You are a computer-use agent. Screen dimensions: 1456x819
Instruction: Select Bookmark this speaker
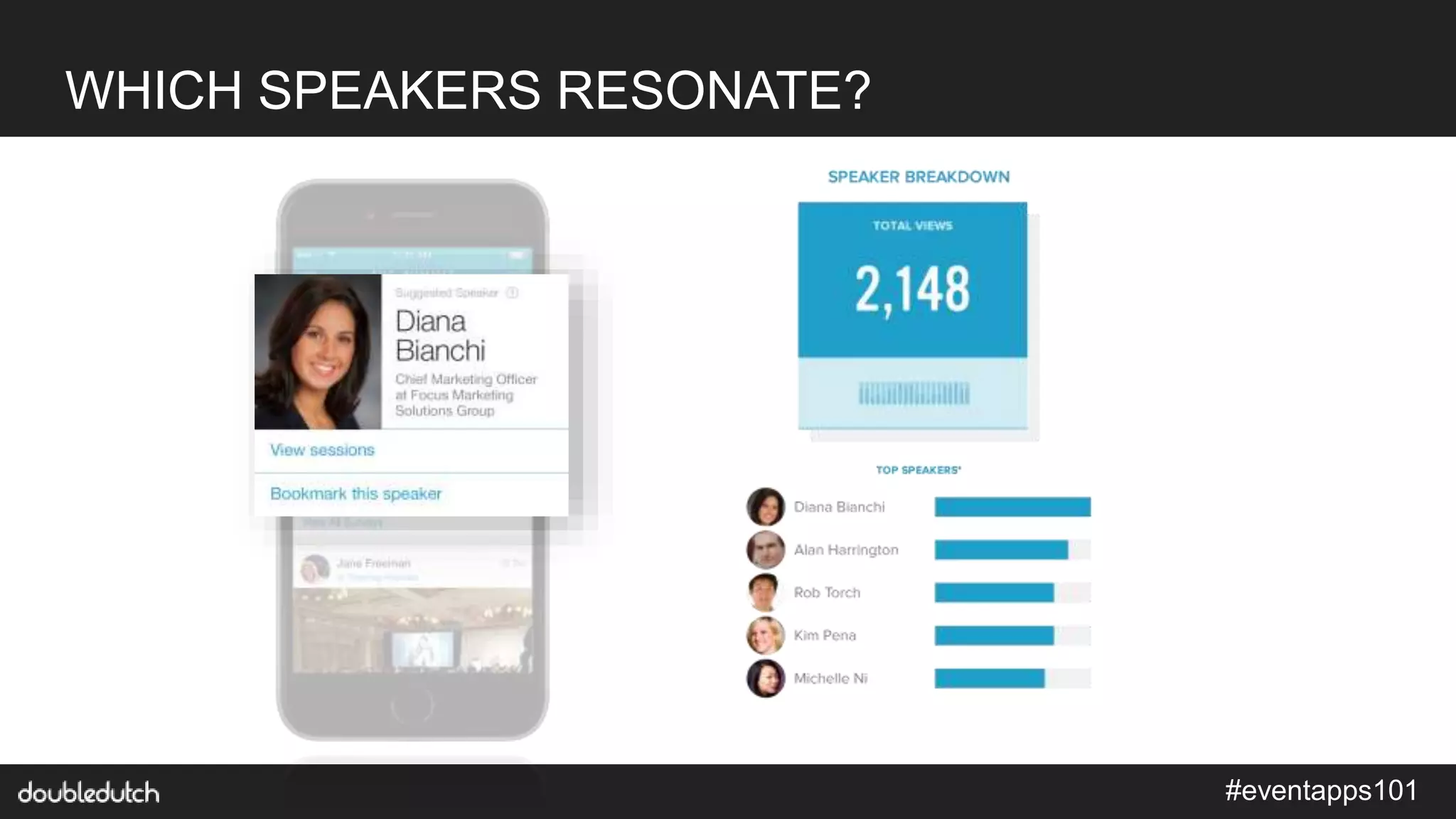(355, 493)
